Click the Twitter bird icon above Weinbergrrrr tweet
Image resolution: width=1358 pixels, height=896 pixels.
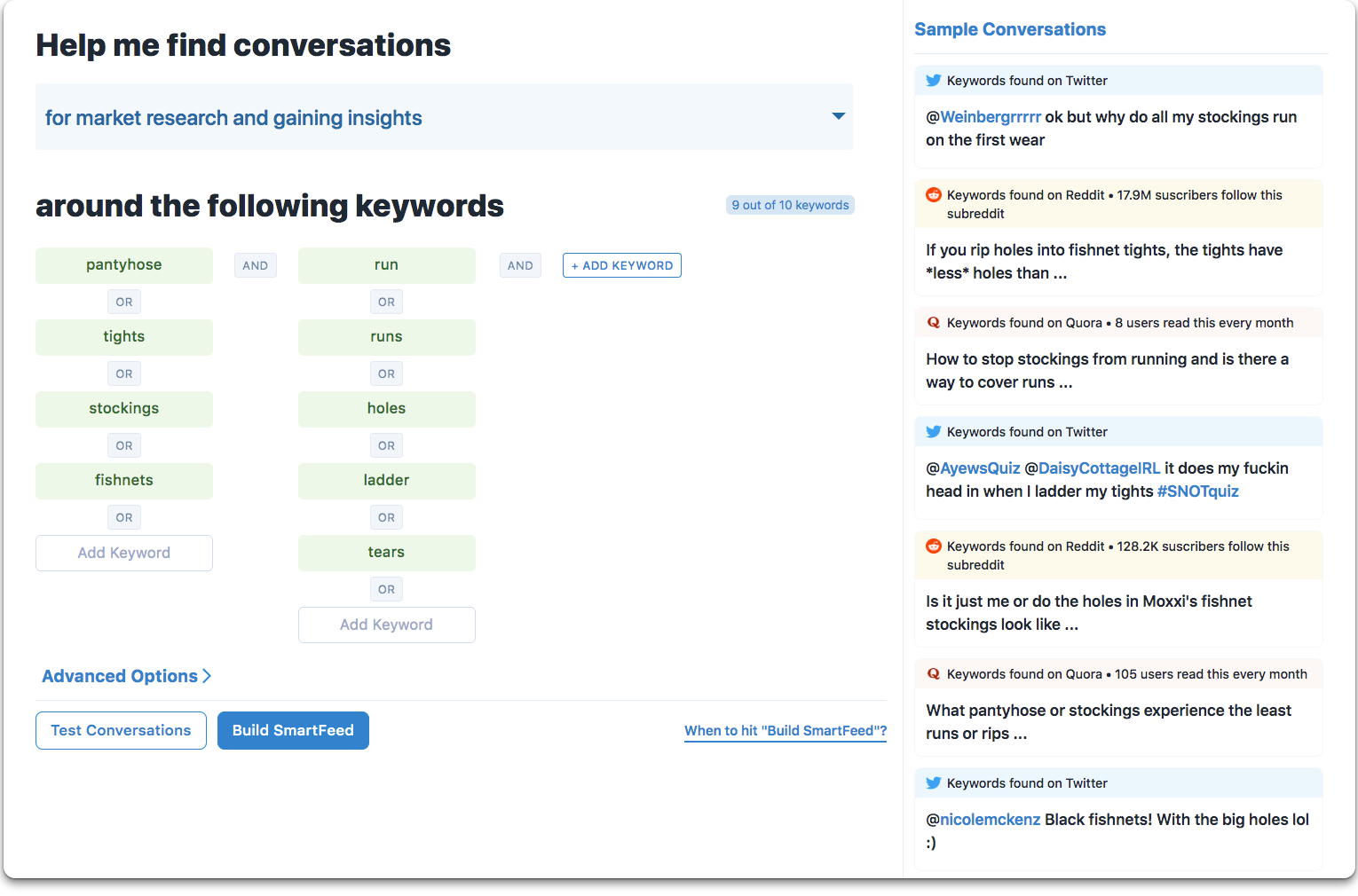933,81
